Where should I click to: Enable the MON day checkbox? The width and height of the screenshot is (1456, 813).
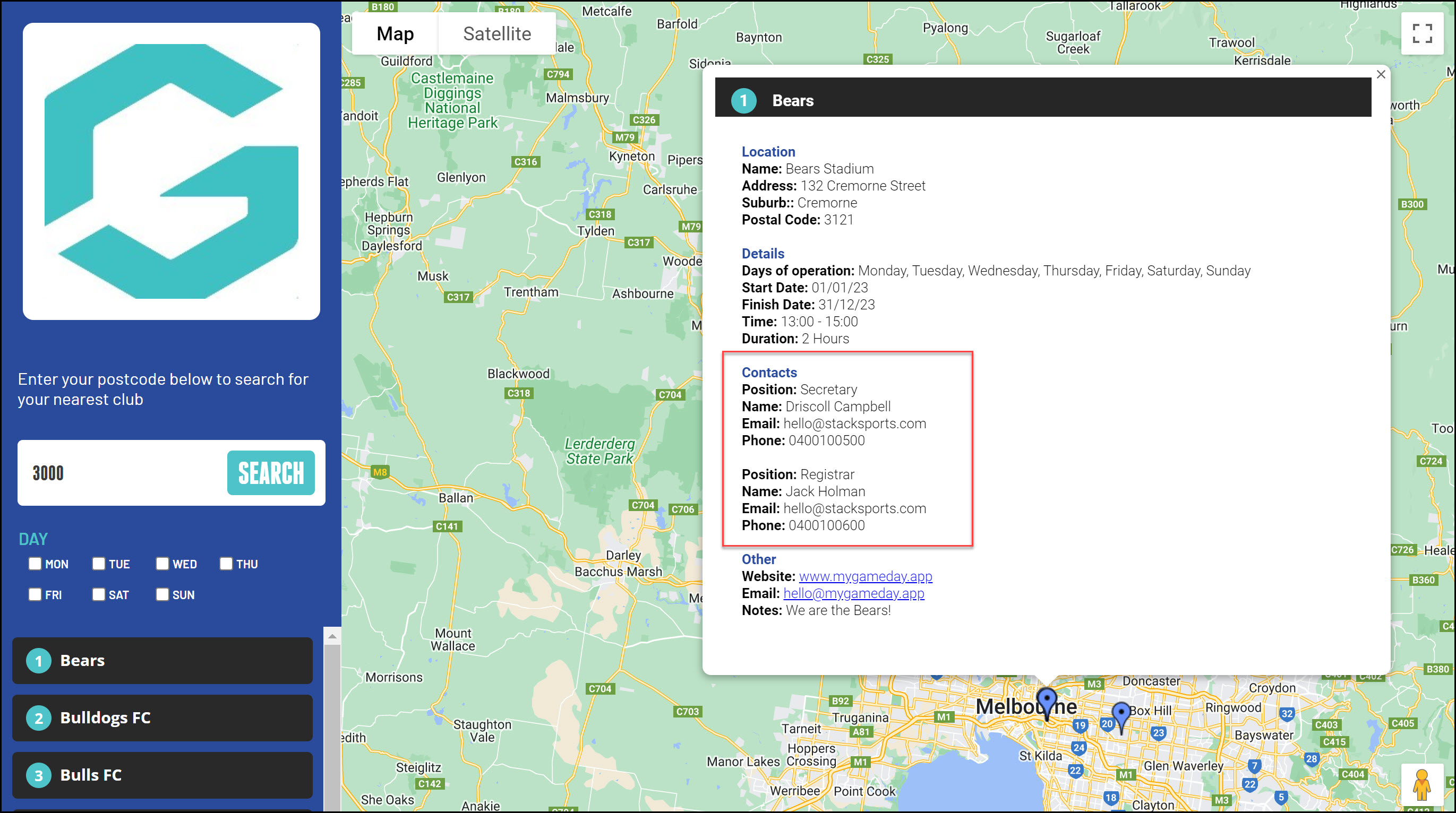coord(35,563)
